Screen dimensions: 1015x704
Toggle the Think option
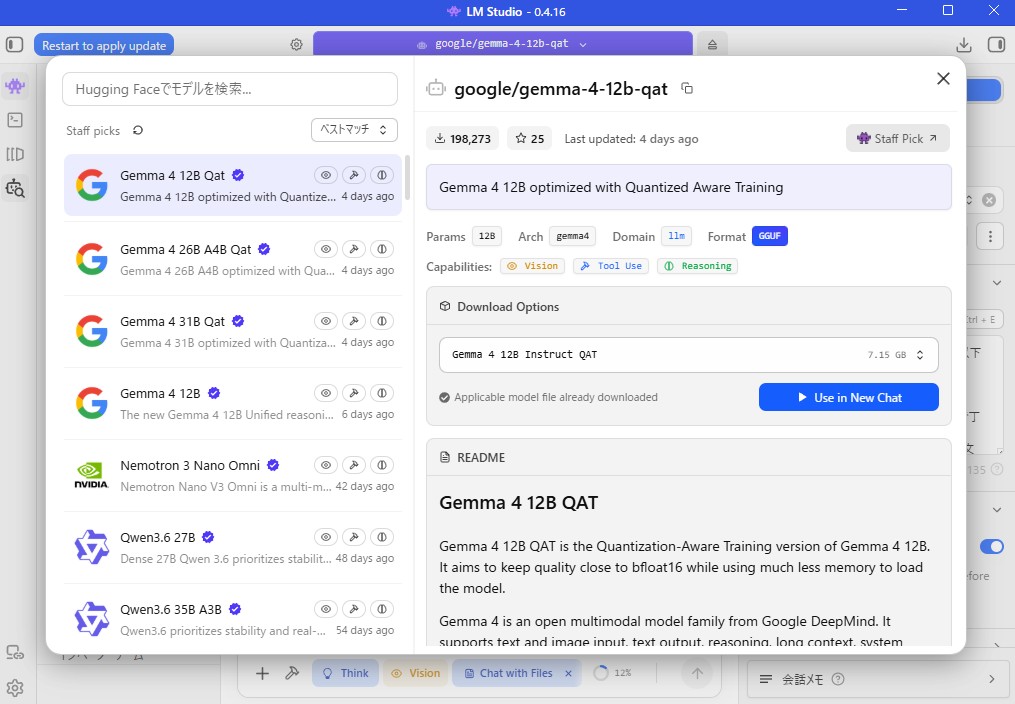(x=346, y=674)
